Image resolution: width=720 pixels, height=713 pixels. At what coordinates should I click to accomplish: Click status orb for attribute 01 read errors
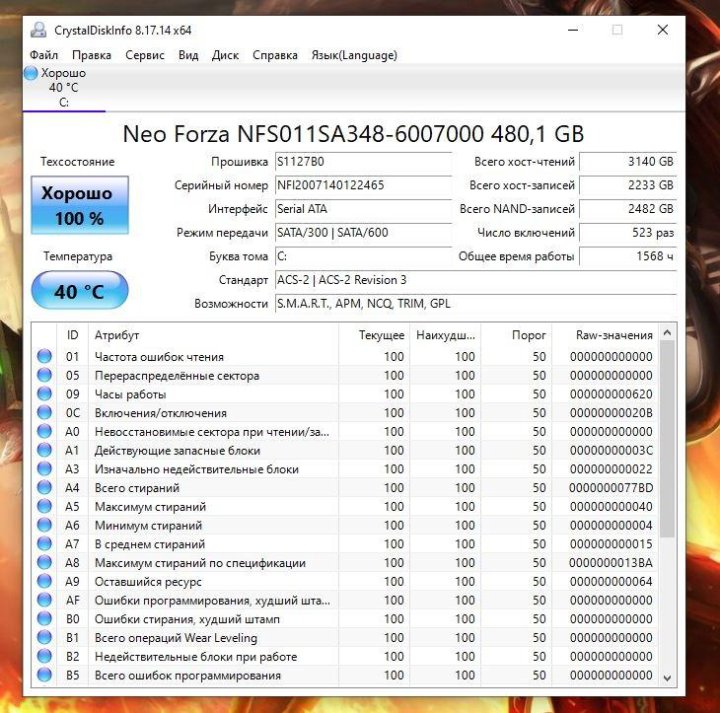pos(44,357)
